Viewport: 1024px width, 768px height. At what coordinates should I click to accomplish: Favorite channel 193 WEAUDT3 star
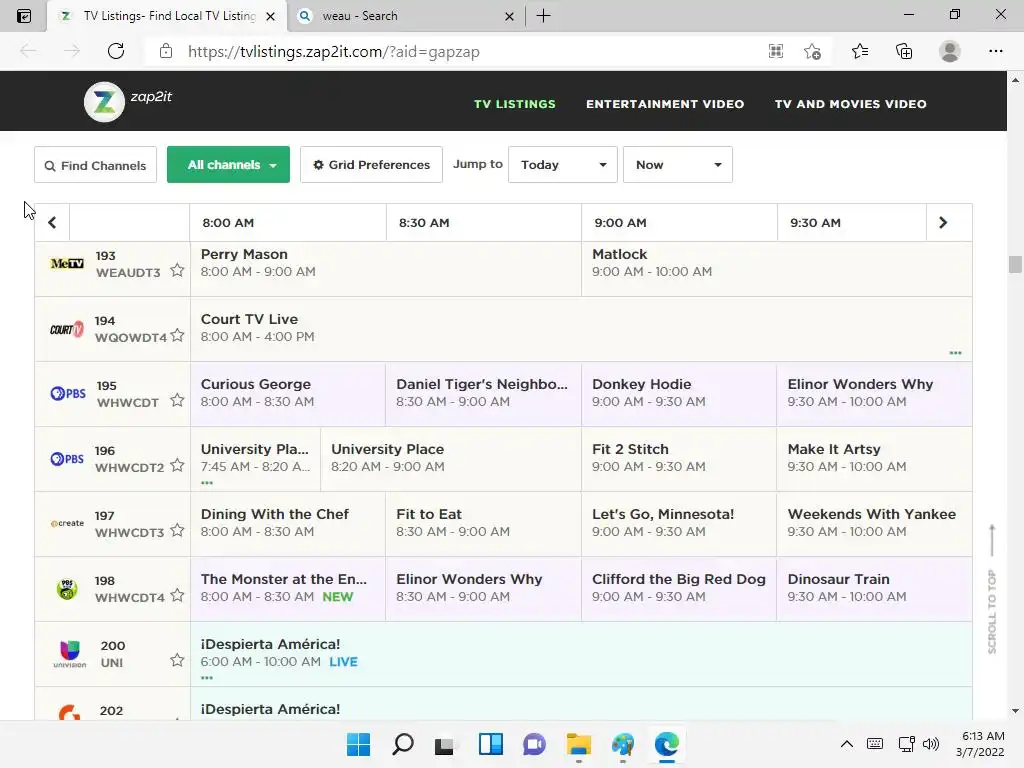click(177, 270)
